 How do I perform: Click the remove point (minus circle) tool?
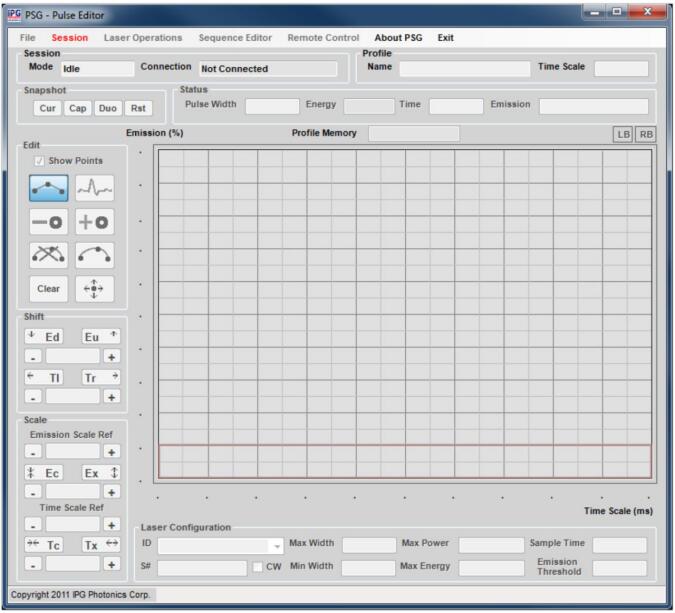49,222
